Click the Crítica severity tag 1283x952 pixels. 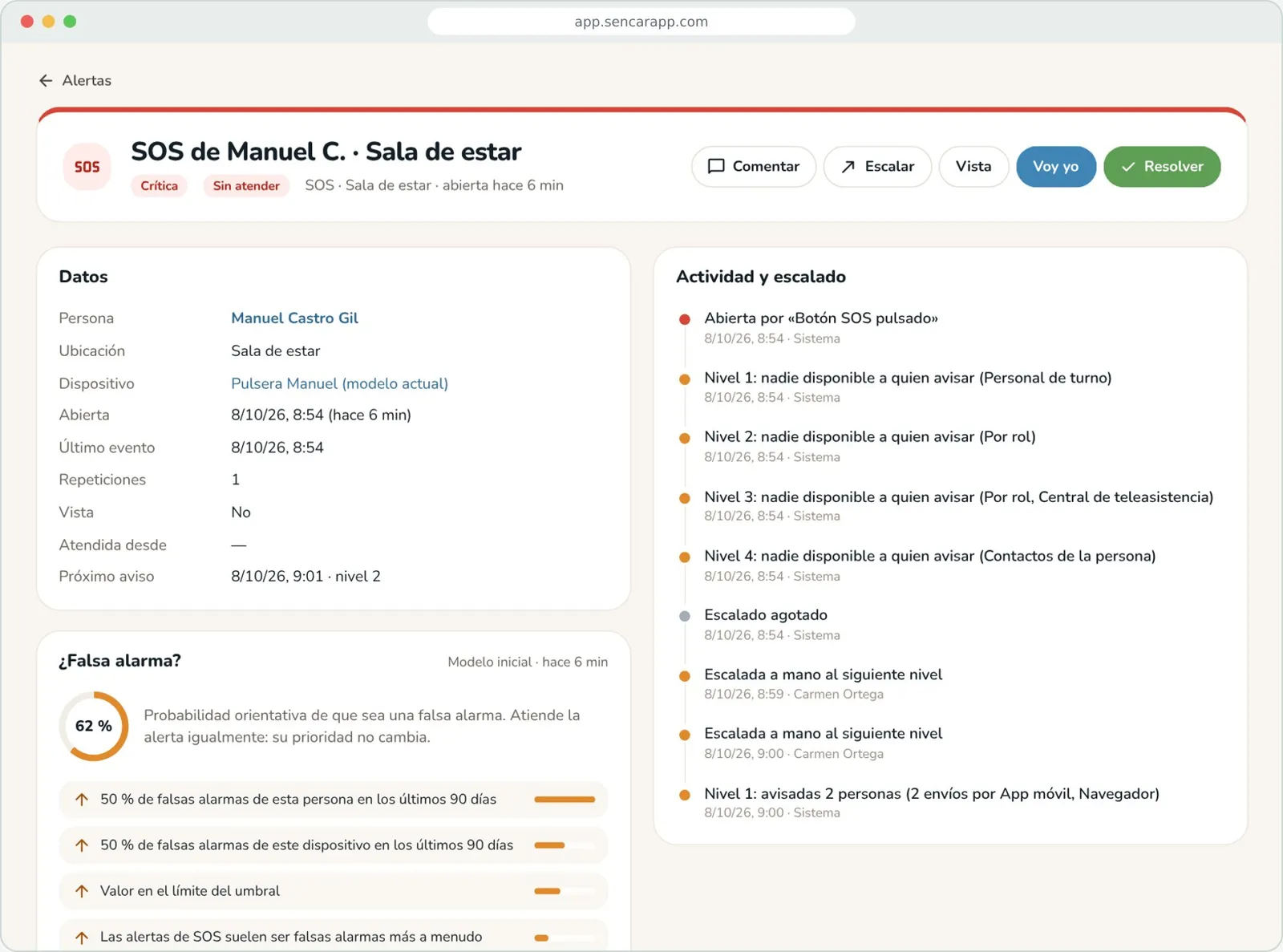159,185
